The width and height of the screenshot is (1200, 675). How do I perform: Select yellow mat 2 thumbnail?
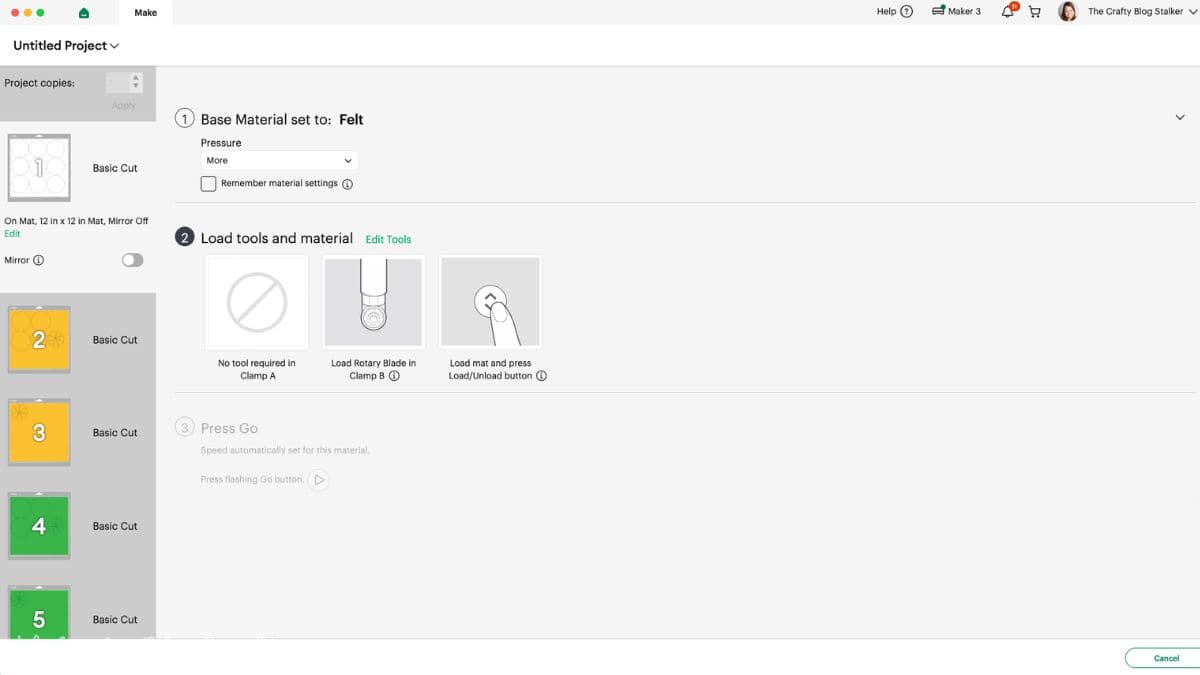39,340
